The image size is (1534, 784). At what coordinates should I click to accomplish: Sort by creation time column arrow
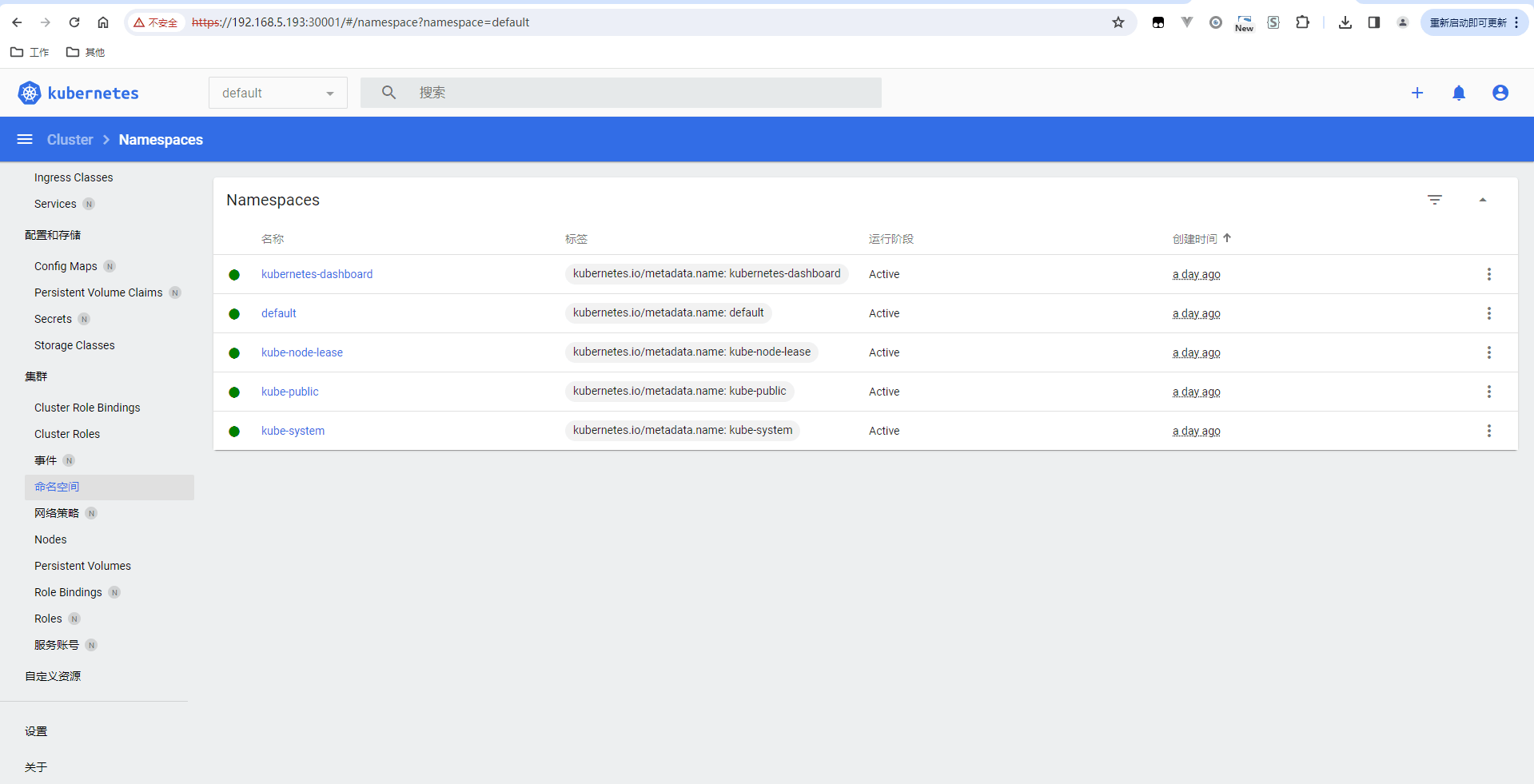click(1227, 238)
